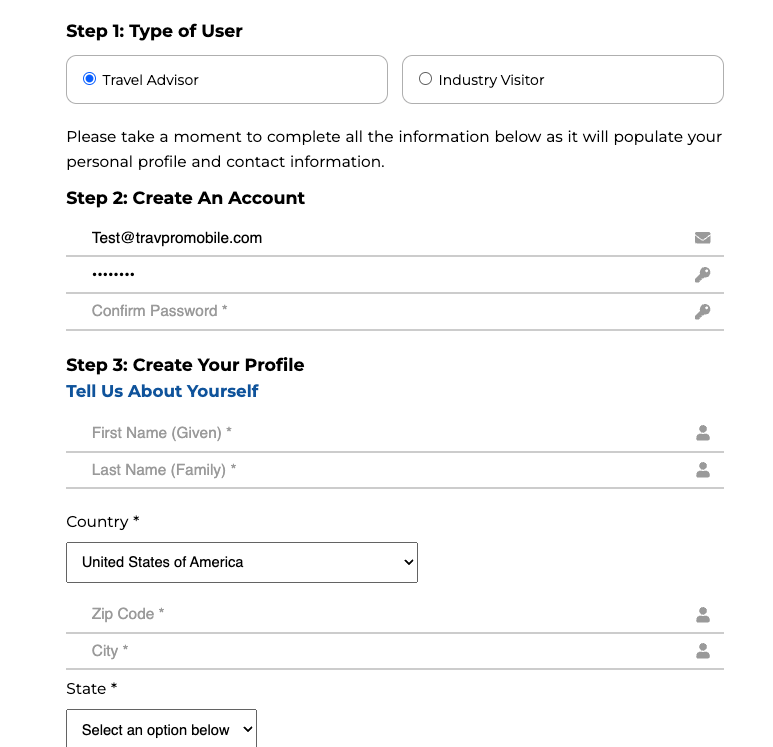
Task: Click the key icon beside Confirm Password
Action: coord(702,312)
